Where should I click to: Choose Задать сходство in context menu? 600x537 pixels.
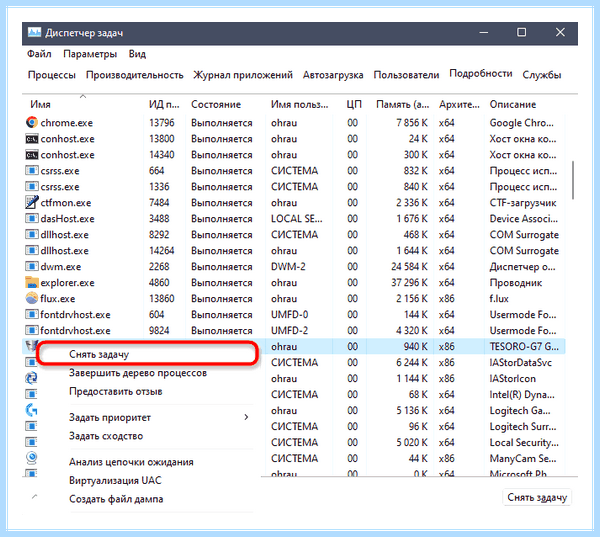tap(106, 436)
